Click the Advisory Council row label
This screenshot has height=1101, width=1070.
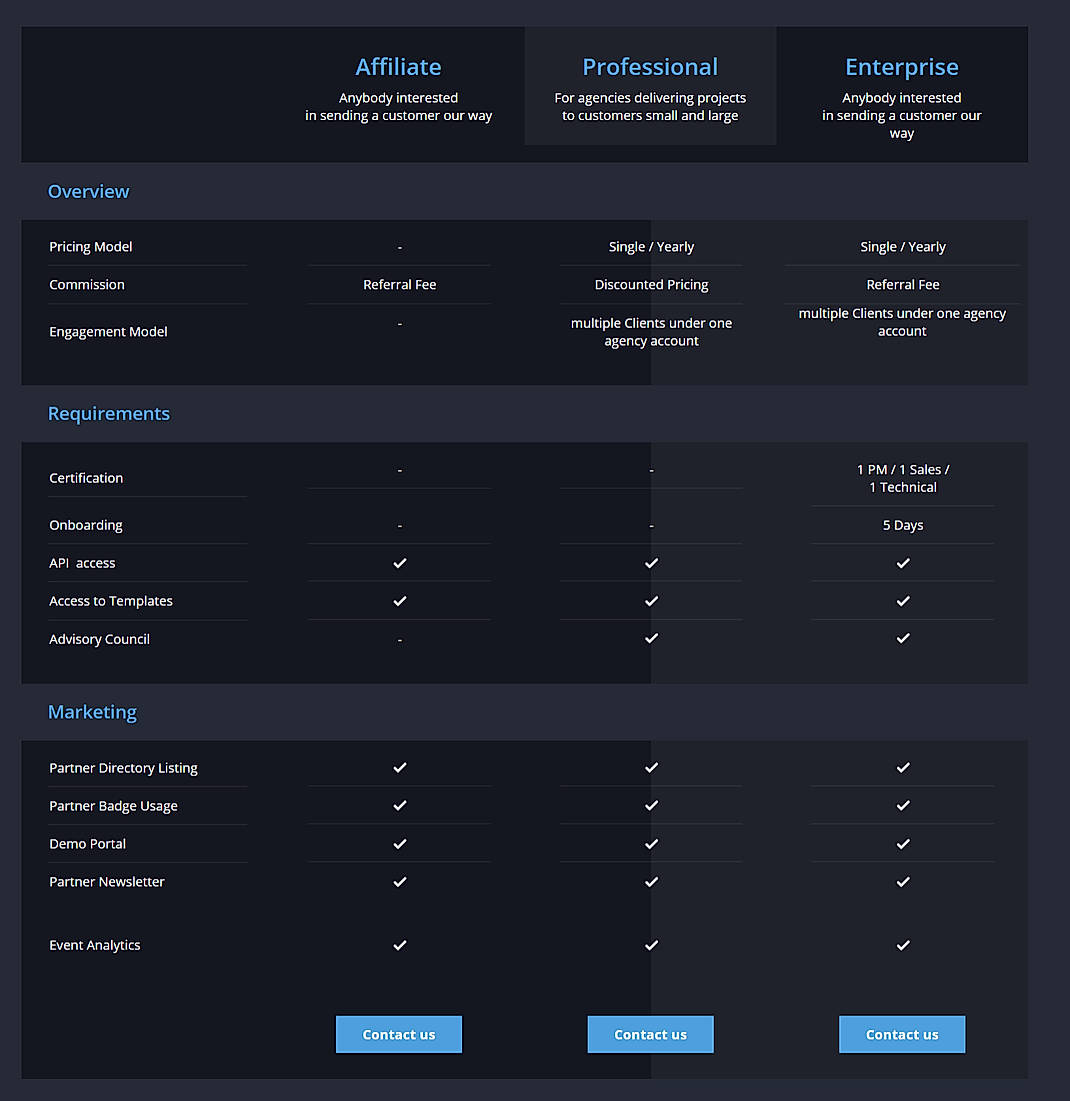(x=100, y=639)
